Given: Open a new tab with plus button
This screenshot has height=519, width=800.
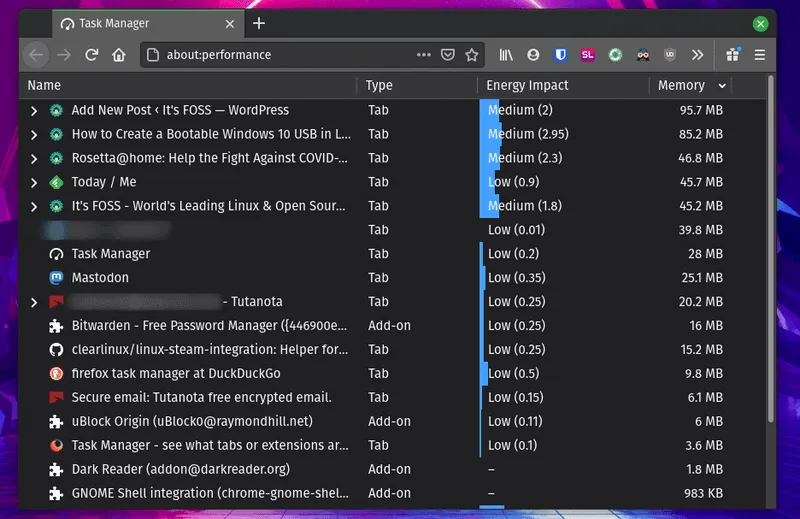Looking at the screenshot, I should pos(259,23).
